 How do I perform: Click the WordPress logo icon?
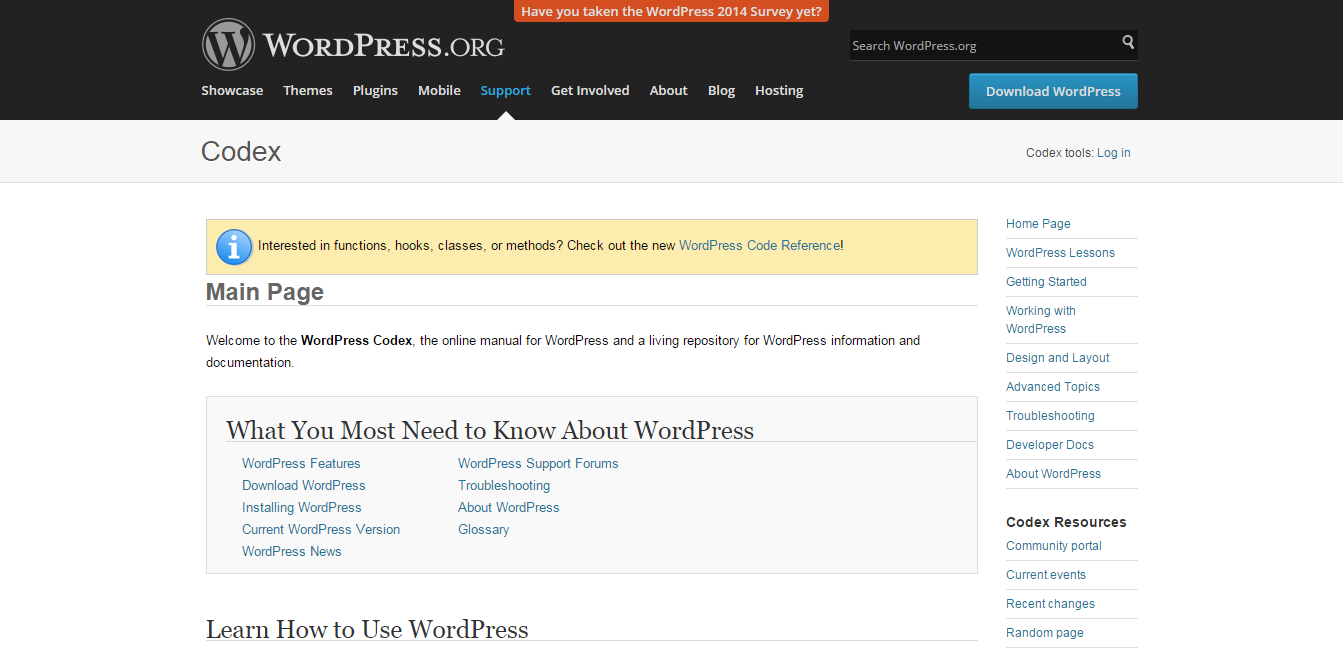click(228, 44)
